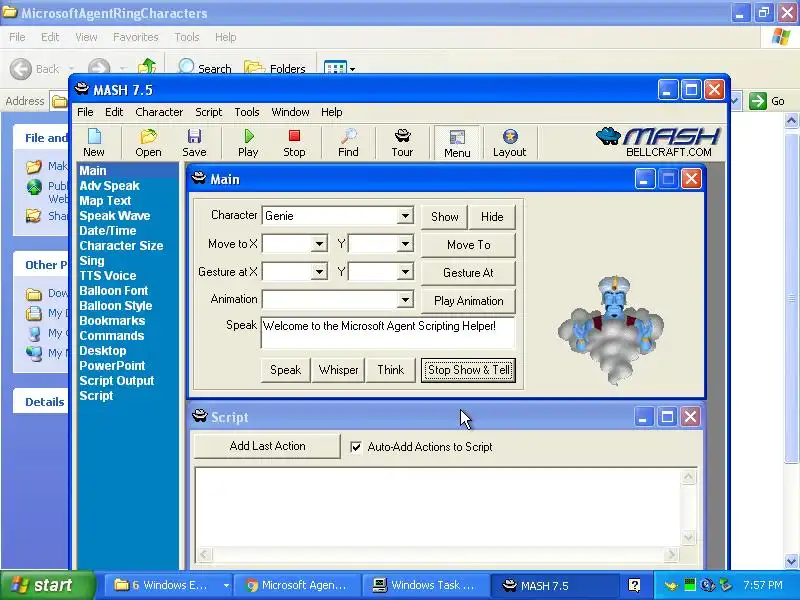Click the Move To button
The image size is (800, 600).
click(x=468, y=245)
